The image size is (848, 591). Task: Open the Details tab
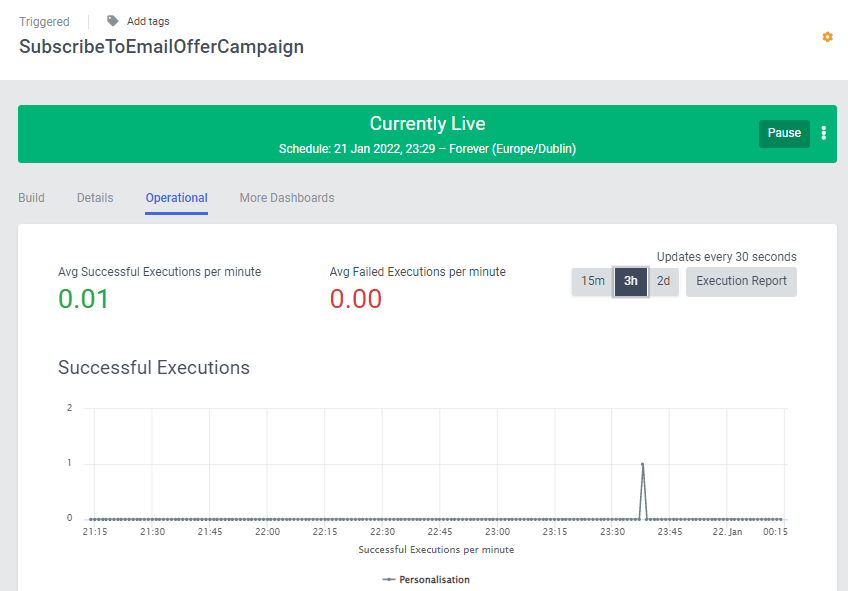[x=95, y=198]
